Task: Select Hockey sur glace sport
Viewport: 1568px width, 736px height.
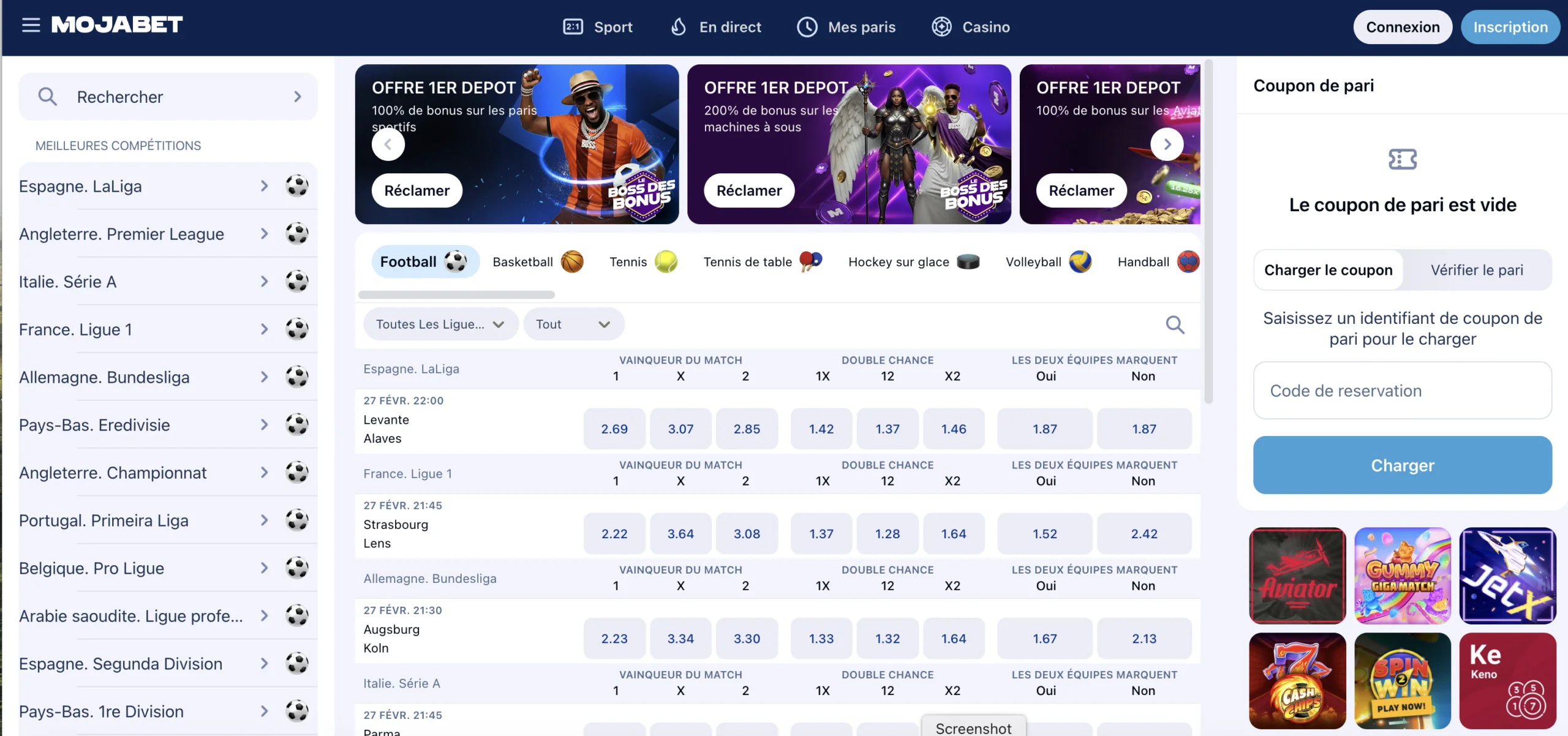Action: pyautogui.click(x=914, y=262)
